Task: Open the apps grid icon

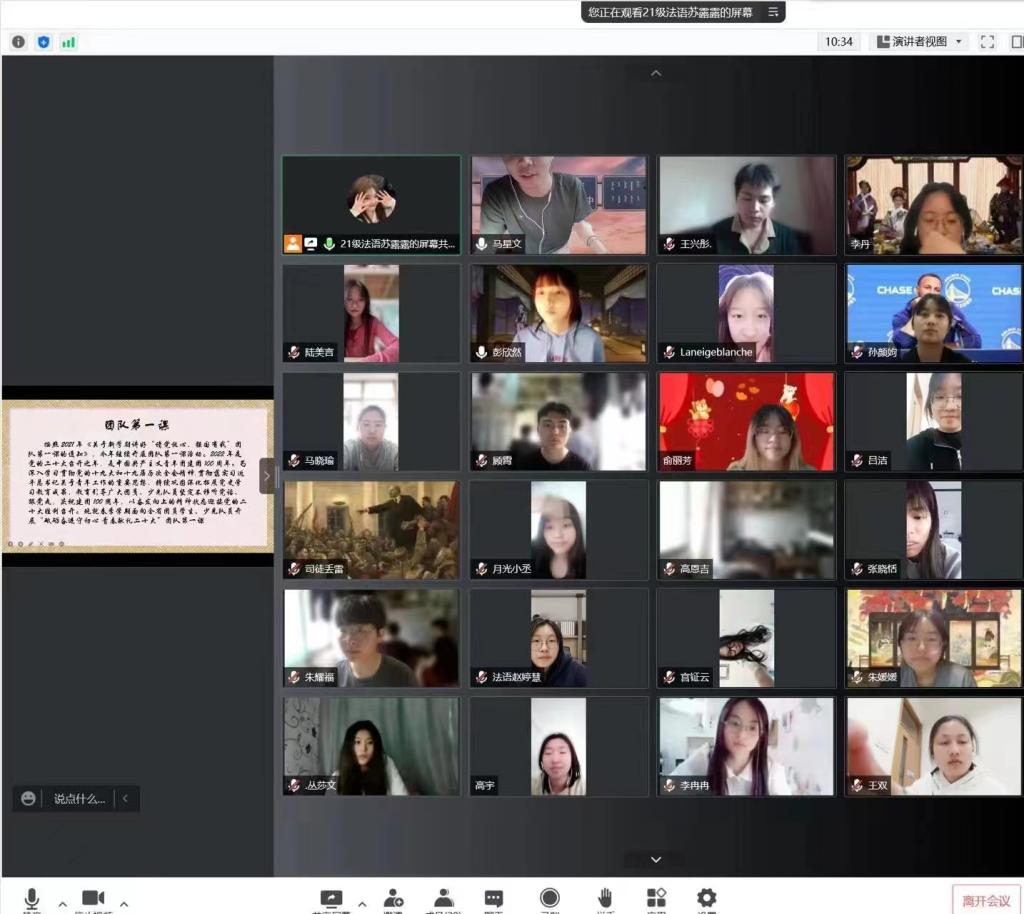Action: (656, 898)
